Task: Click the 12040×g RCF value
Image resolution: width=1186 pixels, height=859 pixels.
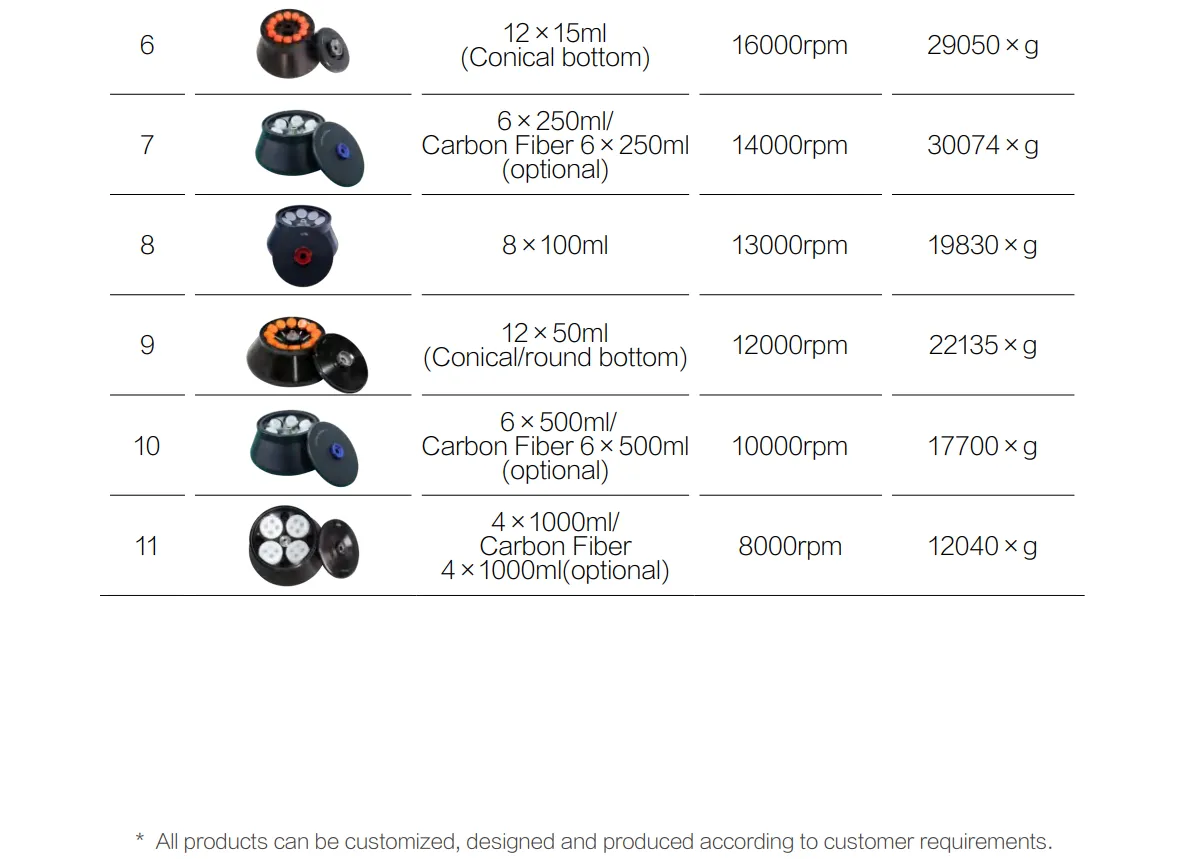Action: click(982, 547)
